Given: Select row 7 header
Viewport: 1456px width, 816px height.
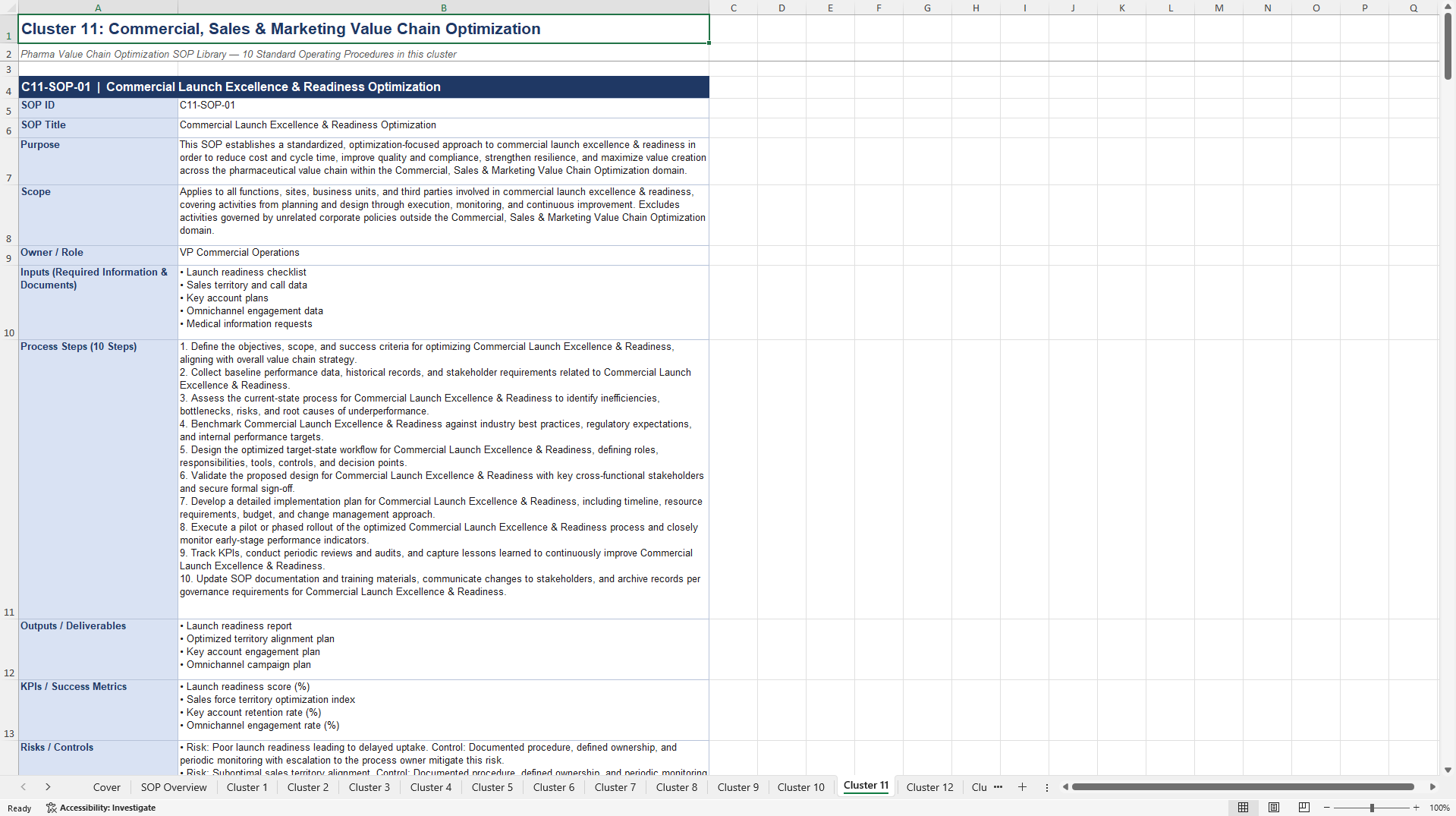Looking at the screenshot, I should pos(9,161).
